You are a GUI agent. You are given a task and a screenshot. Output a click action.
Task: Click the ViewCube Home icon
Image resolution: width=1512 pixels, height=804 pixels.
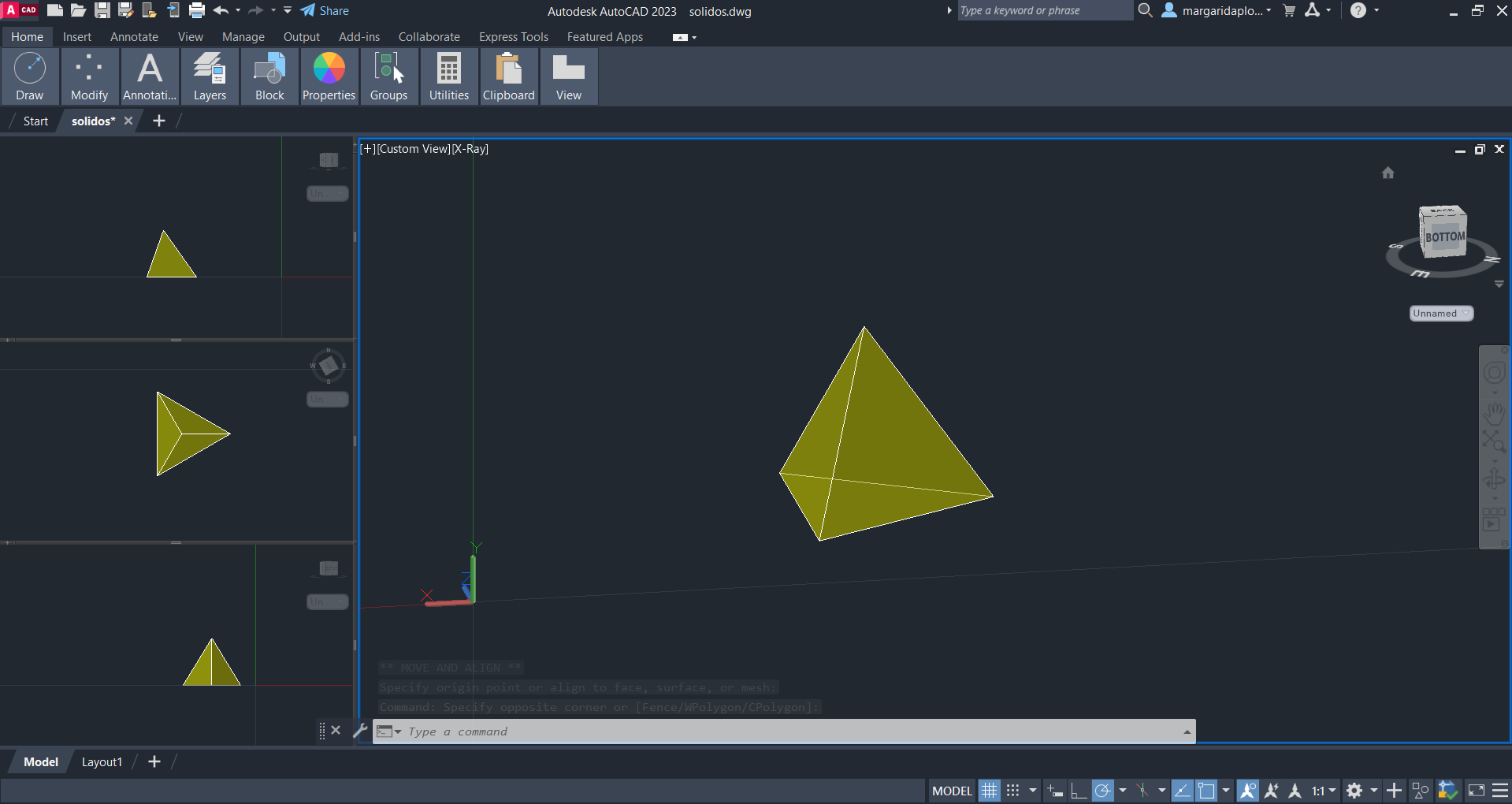click(1388, 173)
